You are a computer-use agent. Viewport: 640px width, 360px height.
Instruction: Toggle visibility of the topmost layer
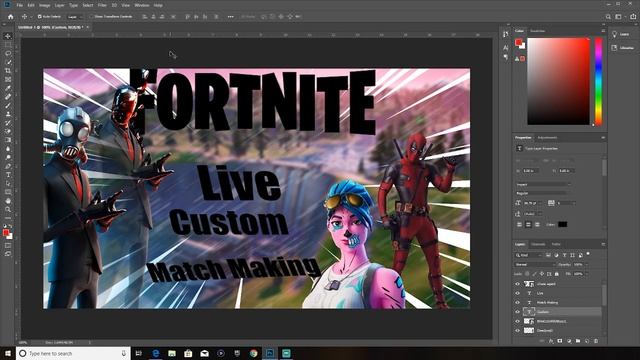click(x=518, y=284)
